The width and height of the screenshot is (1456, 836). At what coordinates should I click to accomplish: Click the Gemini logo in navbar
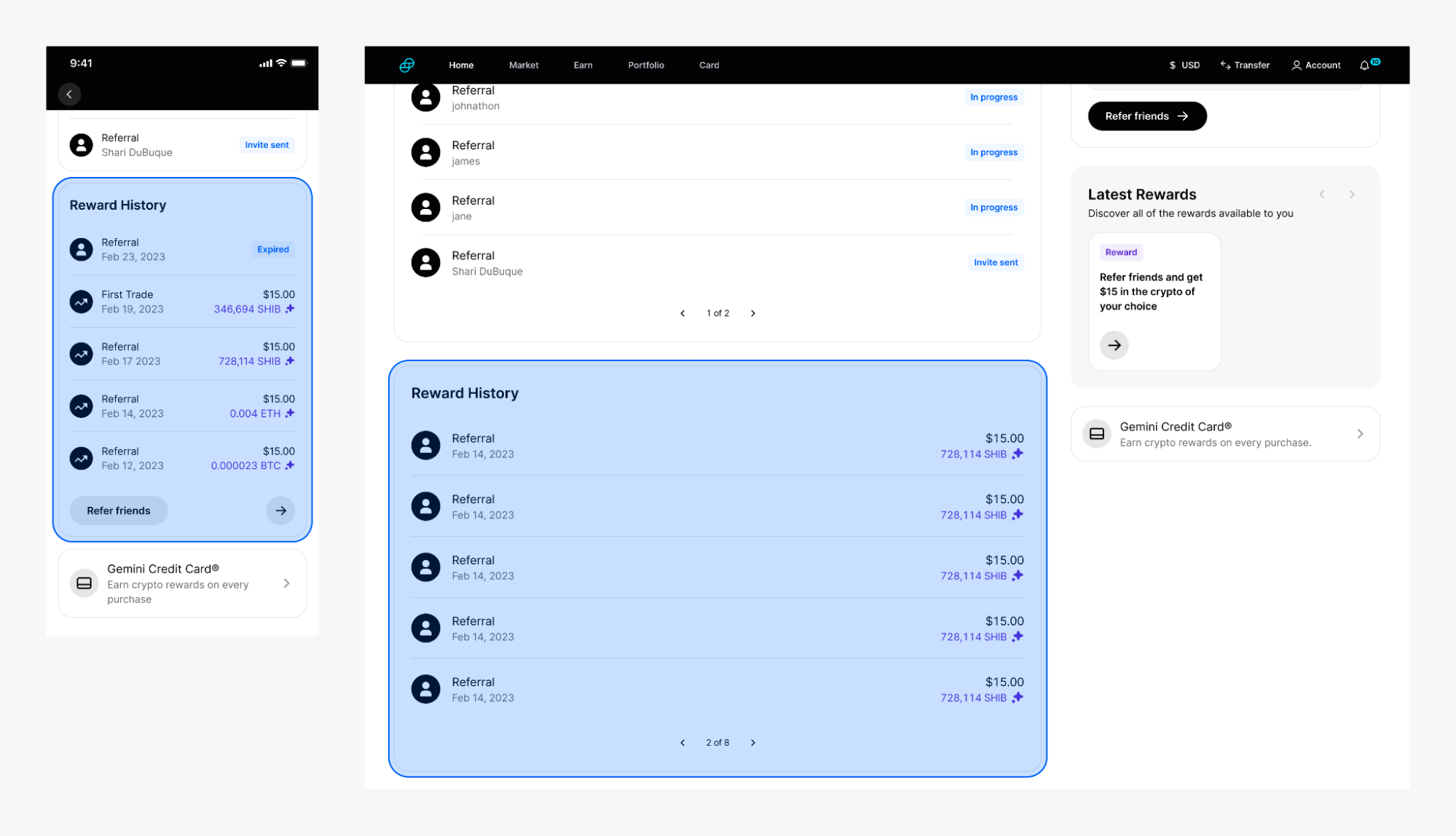407,66
